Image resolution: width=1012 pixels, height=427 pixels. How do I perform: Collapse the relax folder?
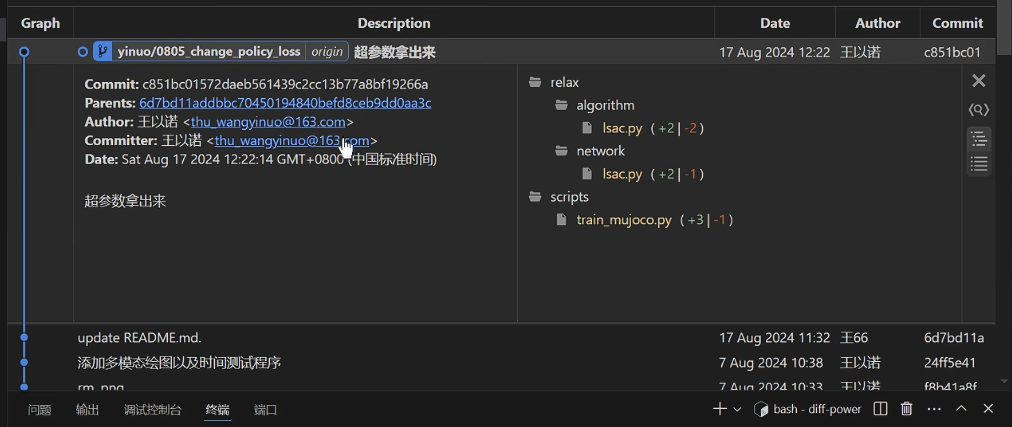click(564, 82)
